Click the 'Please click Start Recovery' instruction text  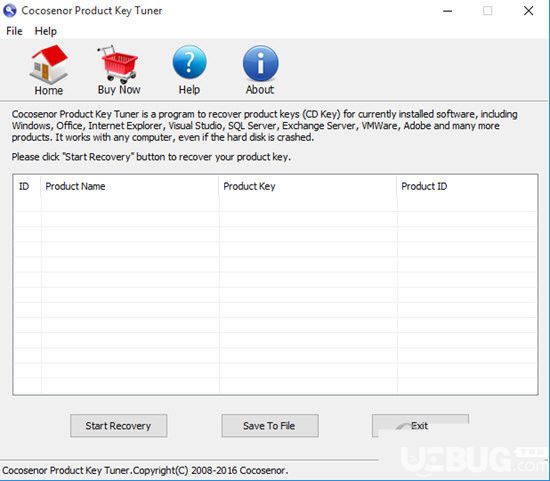151,157
